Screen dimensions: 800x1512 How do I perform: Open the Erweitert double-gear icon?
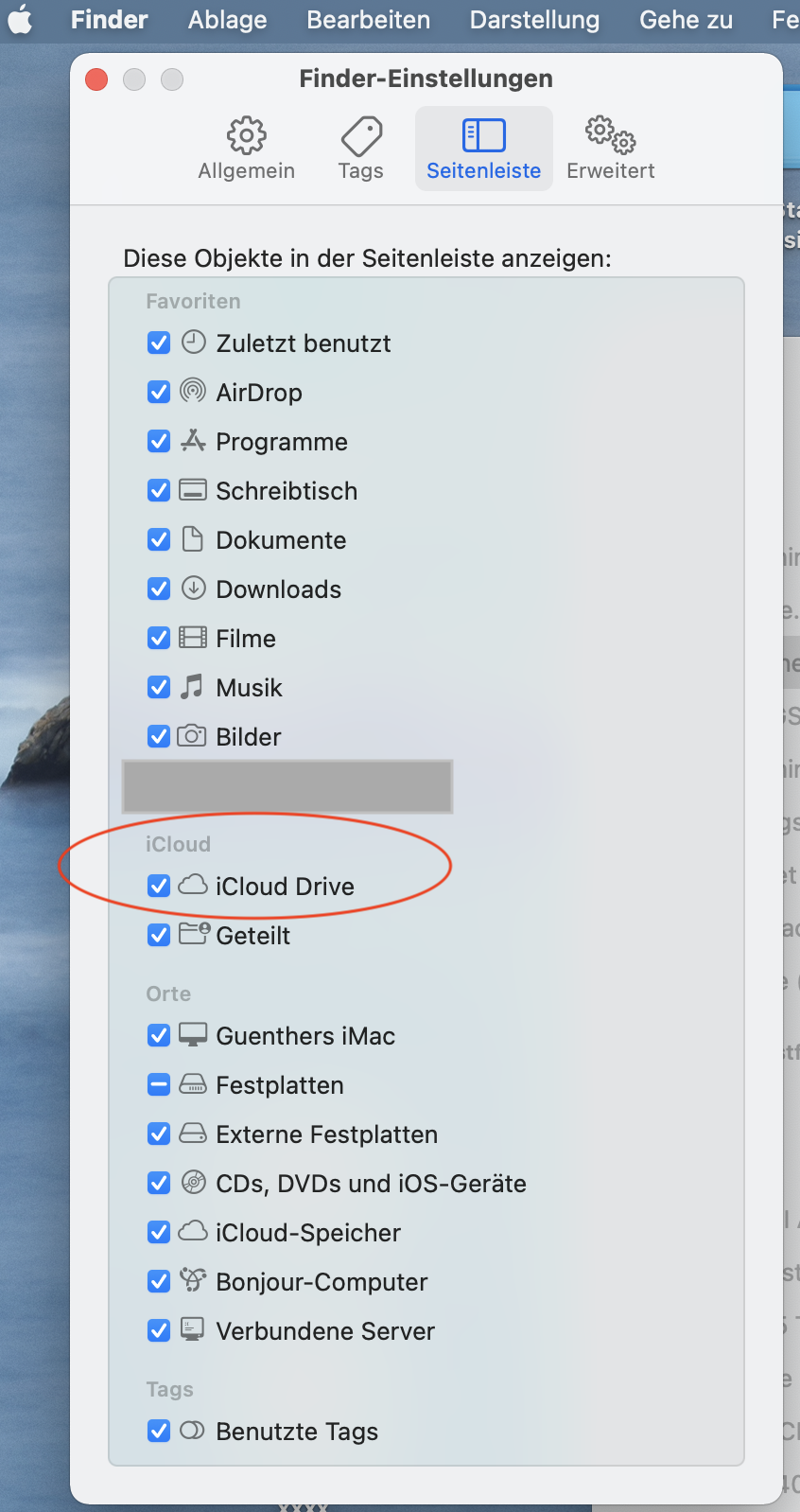pos(610,136)
